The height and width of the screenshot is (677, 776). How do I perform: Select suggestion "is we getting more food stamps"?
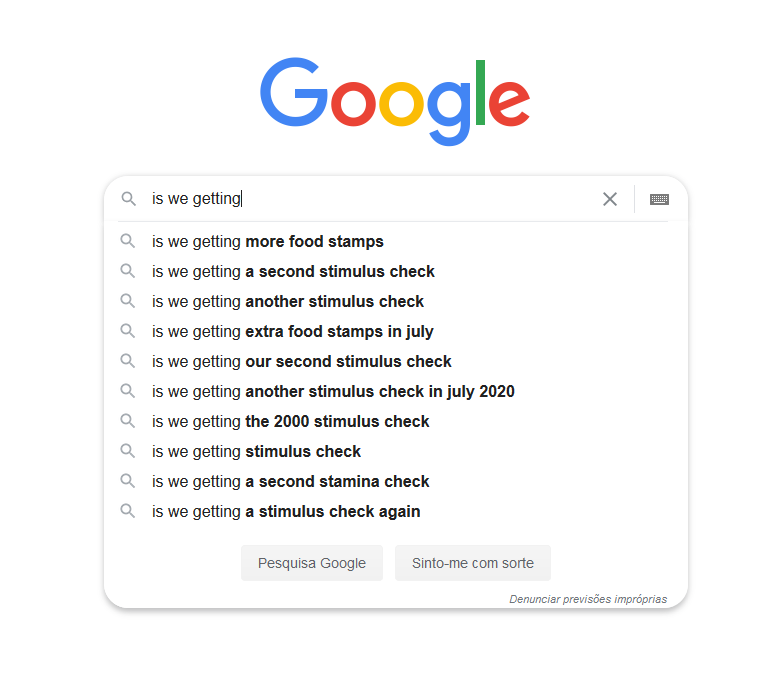coord(268,241)
